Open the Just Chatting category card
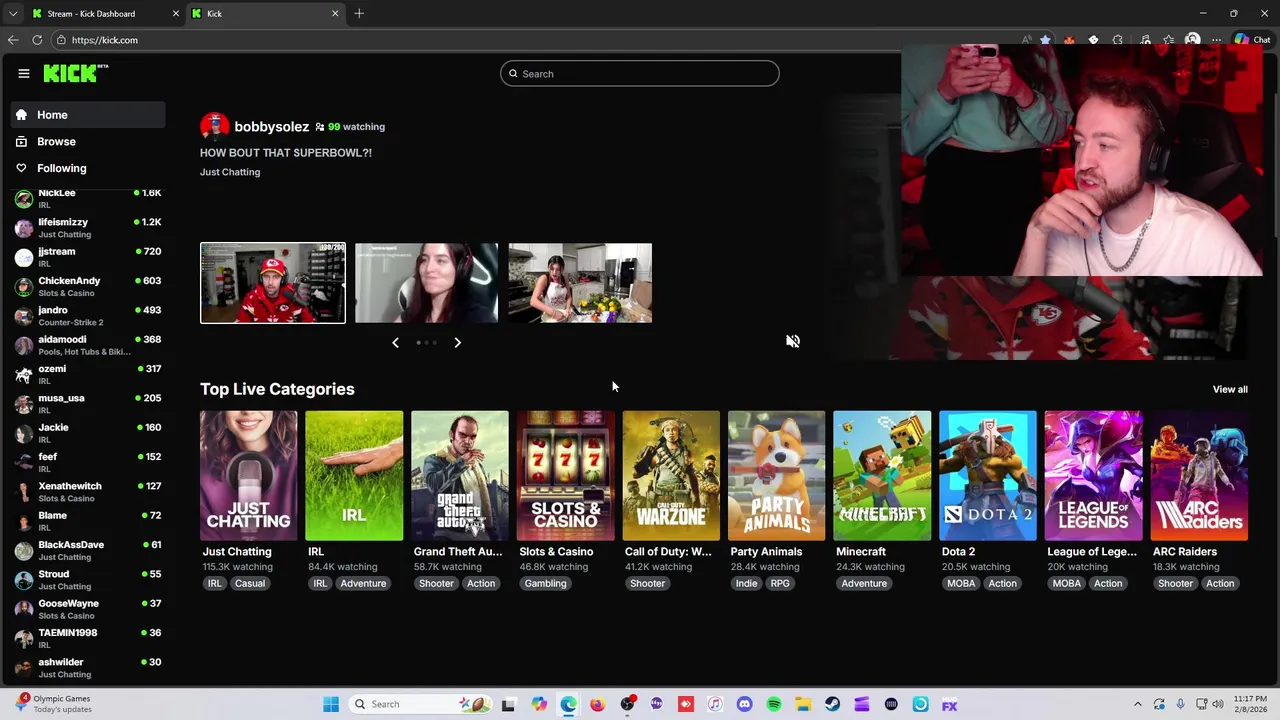The image size is (1280, 720). (x=249, y=476)
